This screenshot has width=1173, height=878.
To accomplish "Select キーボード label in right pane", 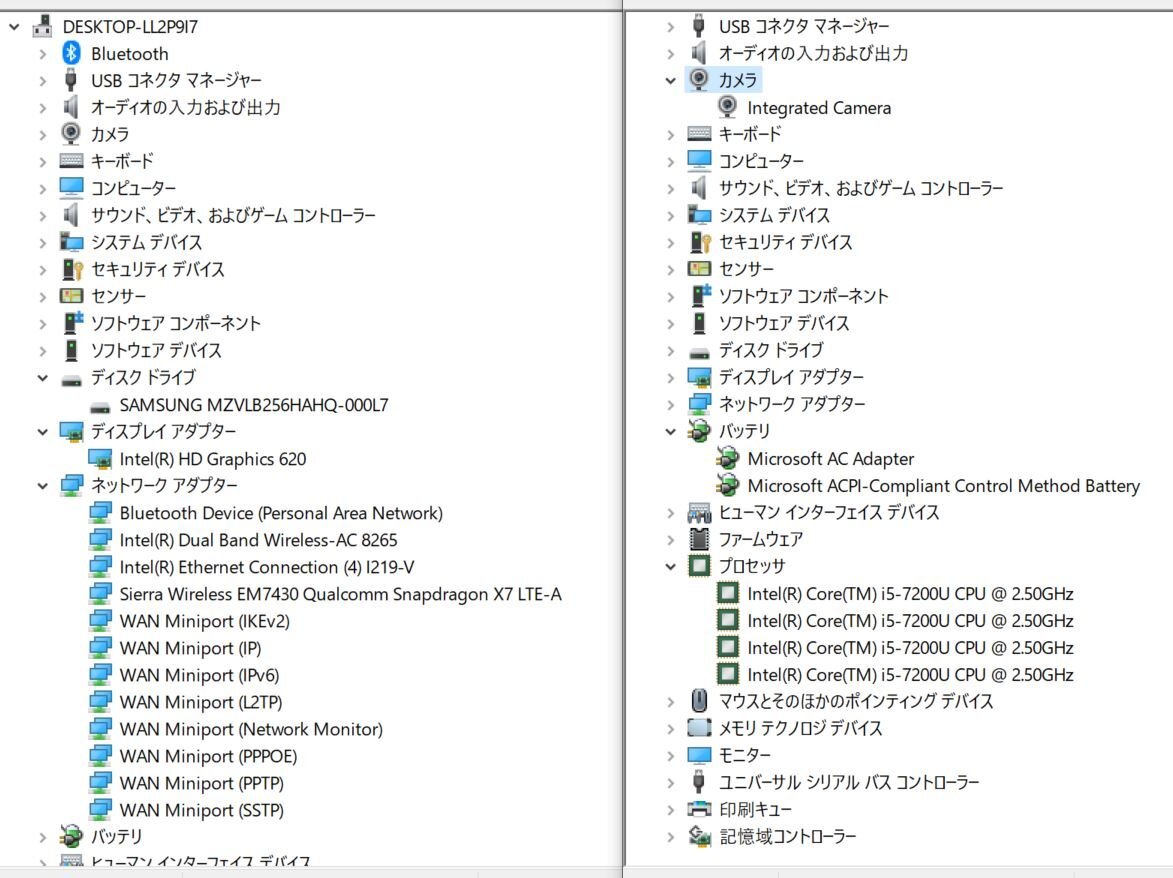I will 750,134.
